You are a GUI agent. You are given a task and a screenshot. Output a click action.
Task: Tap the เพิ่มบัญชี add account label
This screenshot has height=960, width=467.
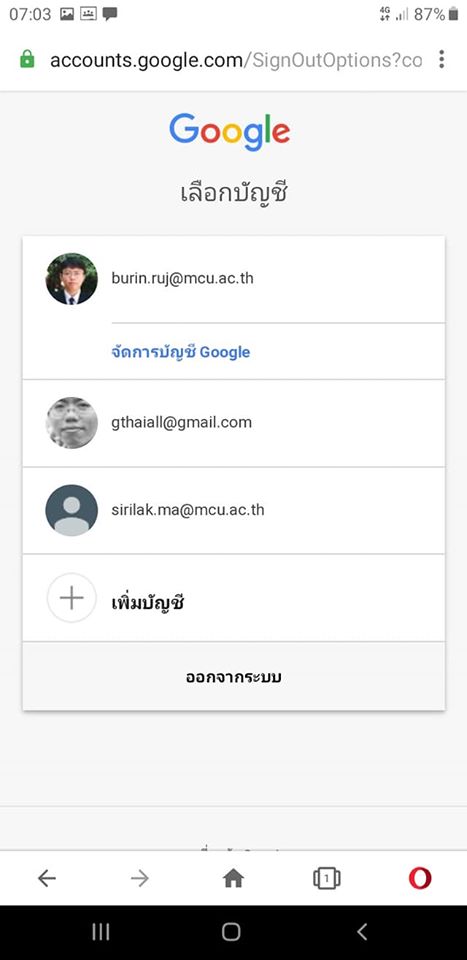pos(148,602)
